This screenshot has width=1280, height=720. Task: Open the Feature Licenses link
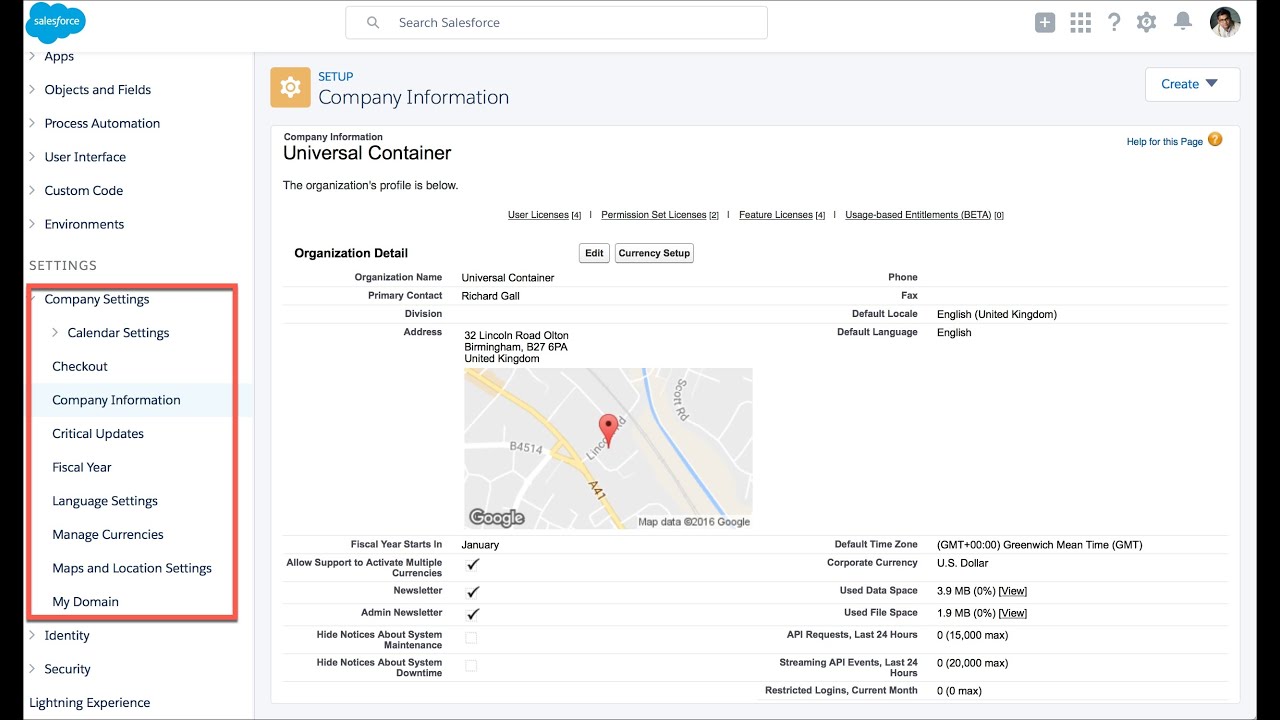click(x=776, y=215)
